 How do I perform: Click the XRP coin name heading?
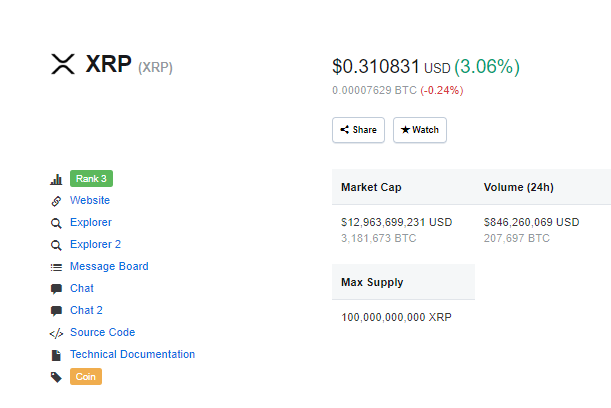coord(108,64)
